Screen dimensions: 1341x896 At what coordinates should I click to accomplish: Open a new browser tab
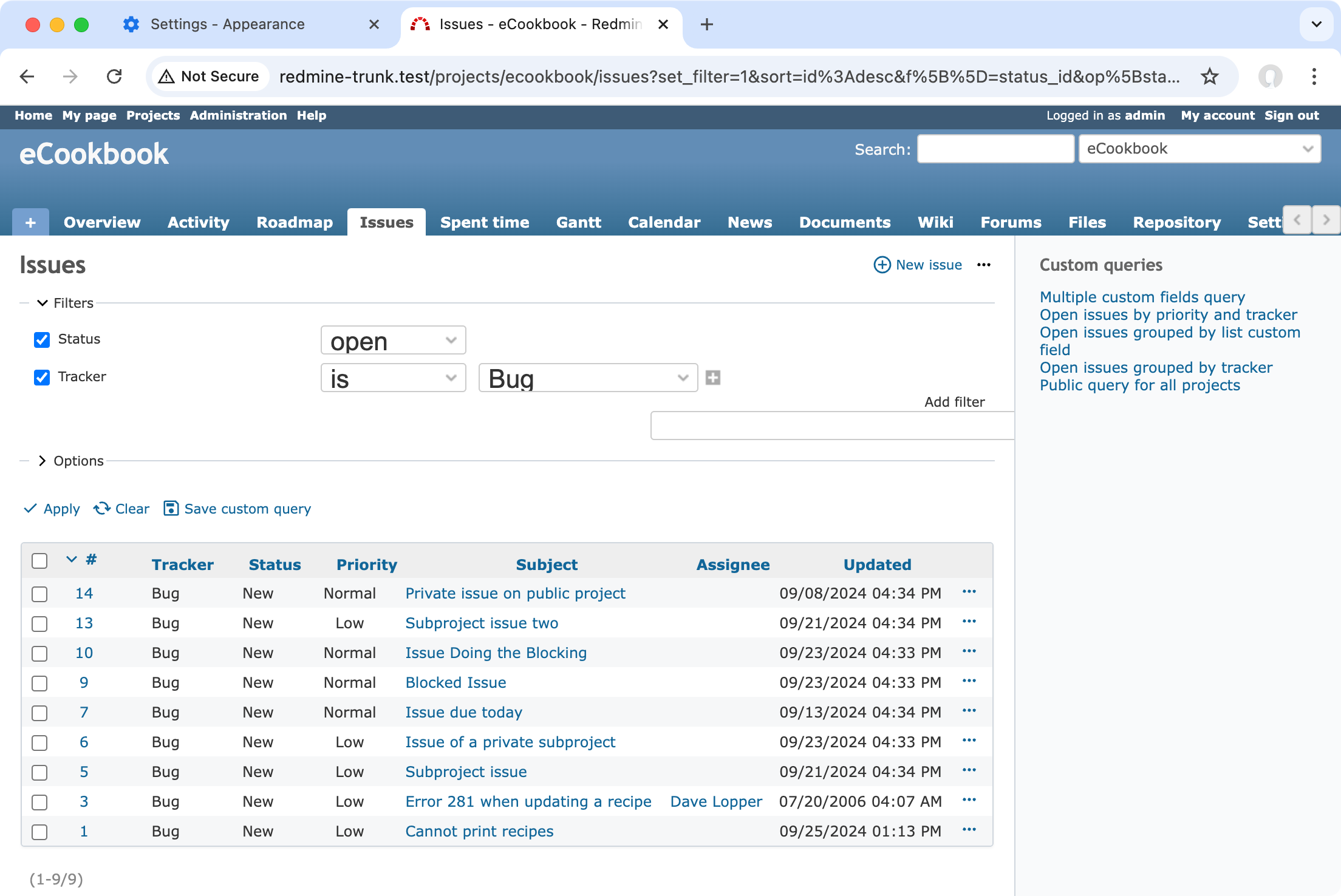click(706, 24)
